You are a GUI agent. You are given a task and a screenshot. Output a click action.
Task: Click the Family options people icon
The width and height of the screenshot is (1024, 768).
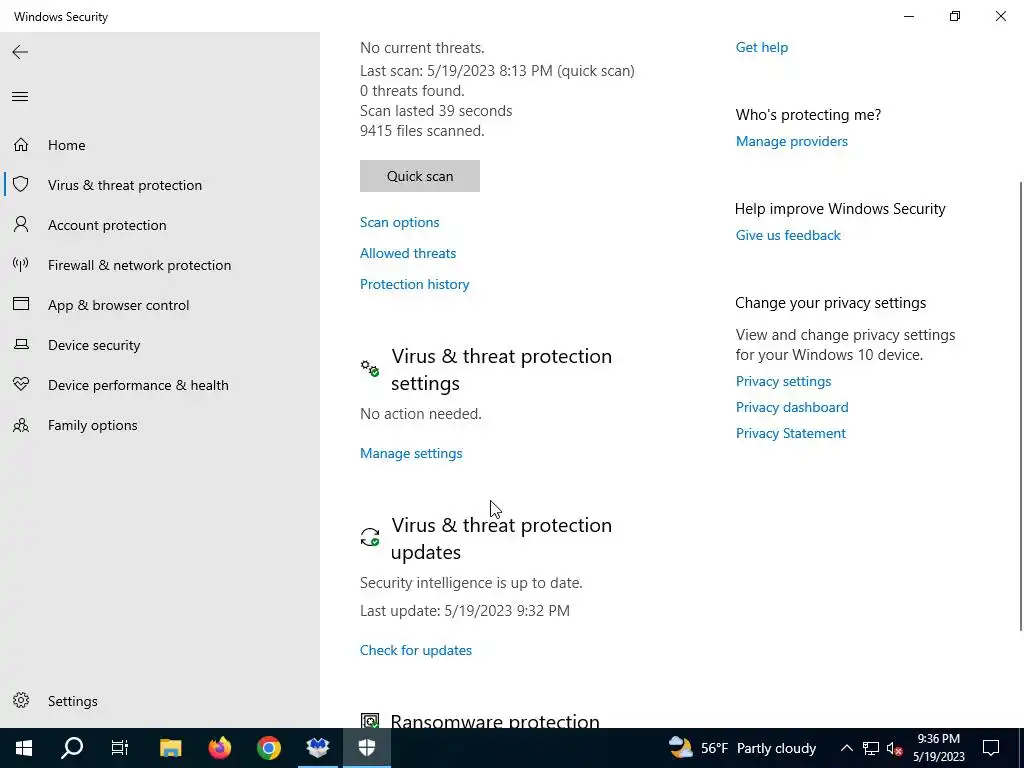pyautogui.click(x=21, y=425)
